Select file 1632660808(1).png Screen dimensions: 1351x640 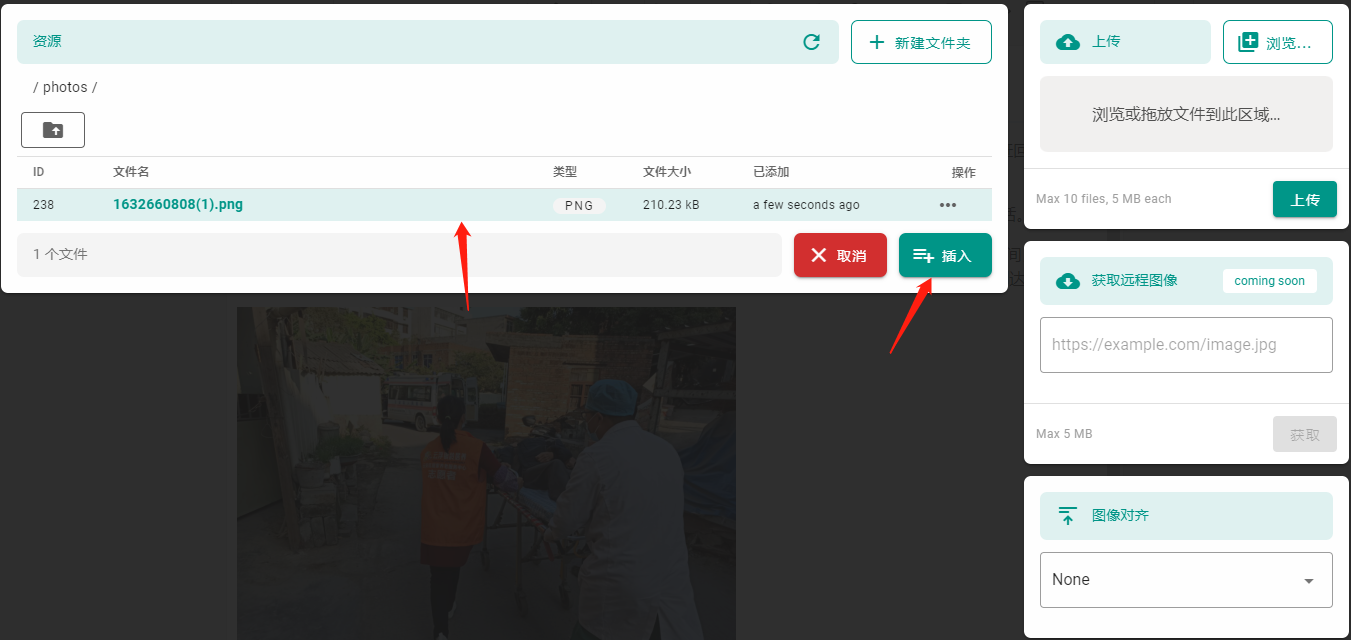tap(178, 205)
